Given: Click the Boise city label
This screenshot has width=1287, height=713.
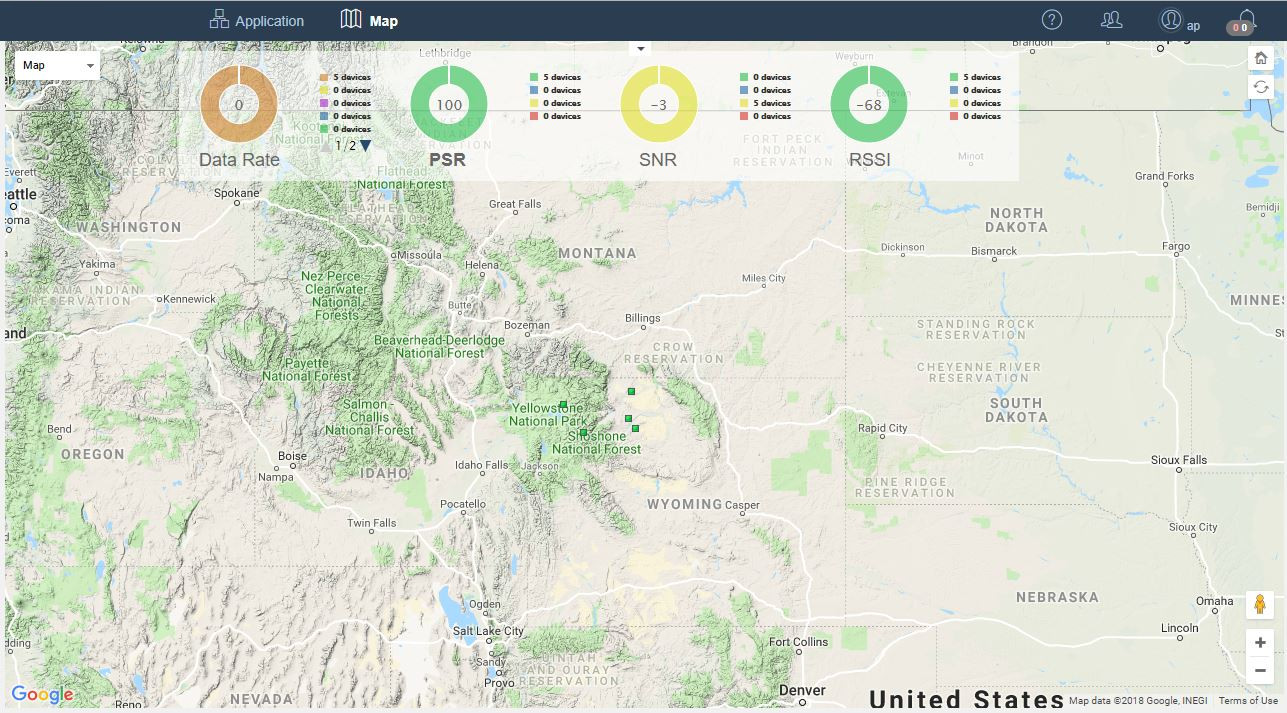Looking at the screenshot, I should tap(293, 456).
